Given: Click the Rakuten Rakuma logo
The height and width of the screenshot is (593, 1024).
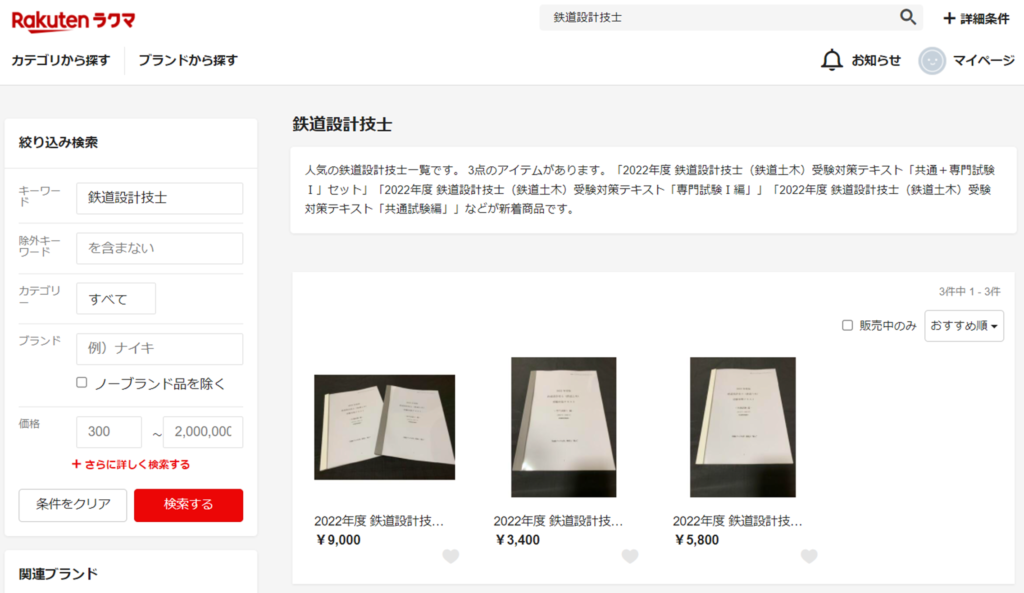Looking at the screenshot, I should 73,21.
